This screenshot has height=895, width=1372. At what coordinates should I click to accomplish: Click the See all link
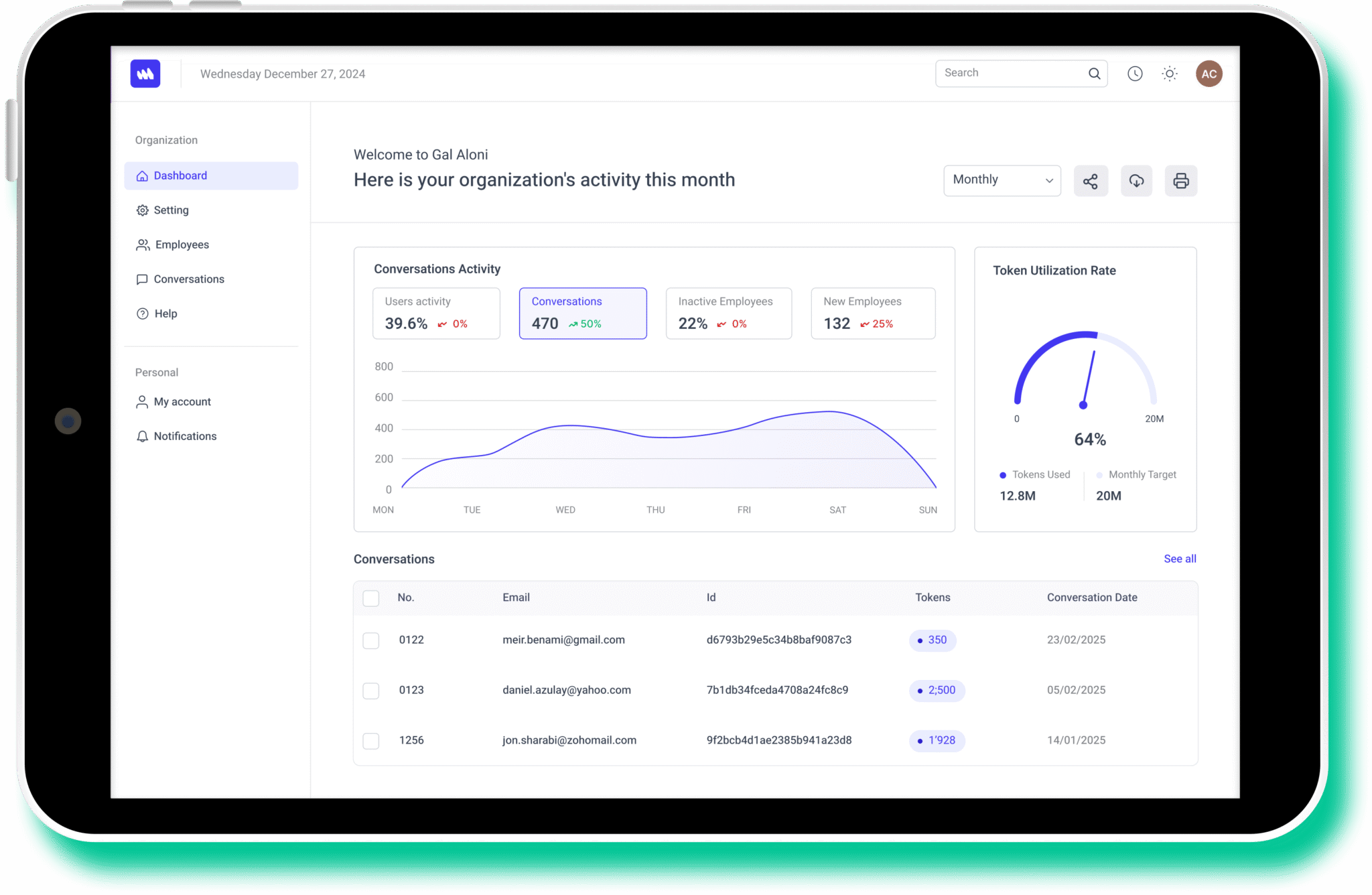tap(1179, 559)
